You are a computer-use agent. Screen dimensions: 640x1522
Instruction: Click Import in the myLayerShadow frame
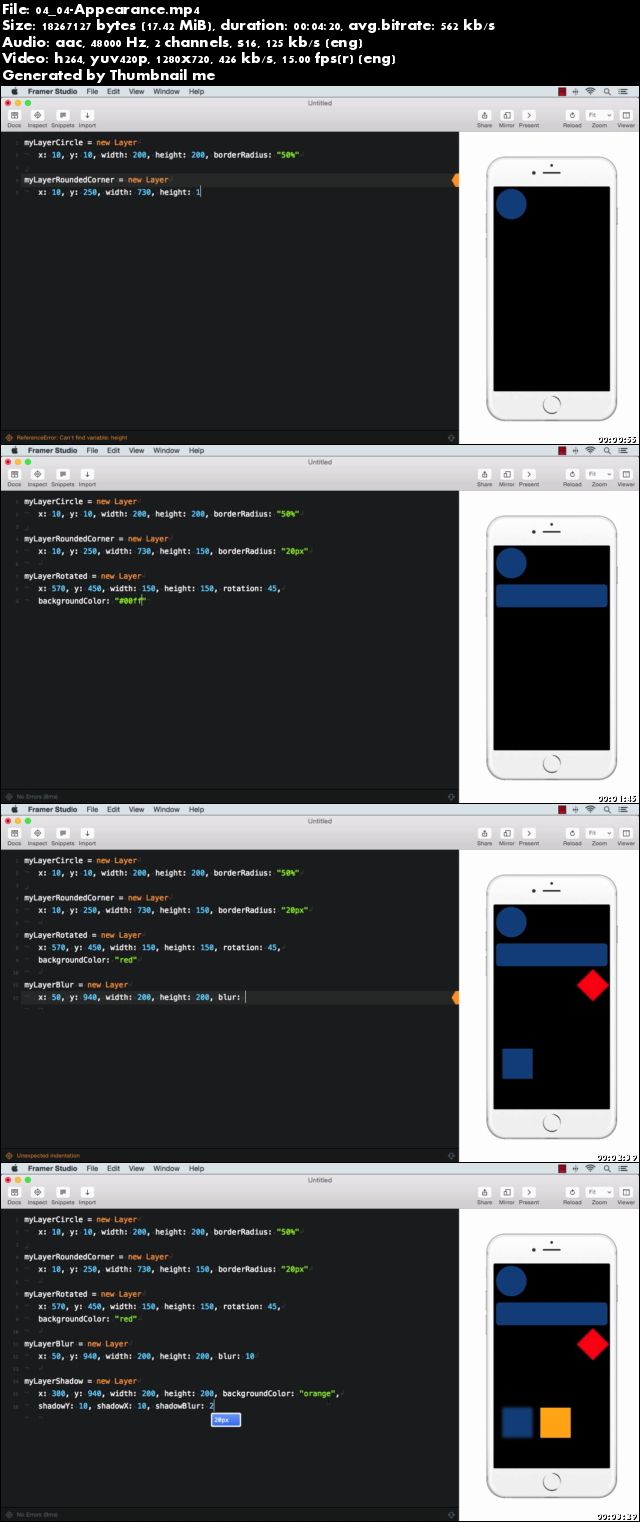87,1195
